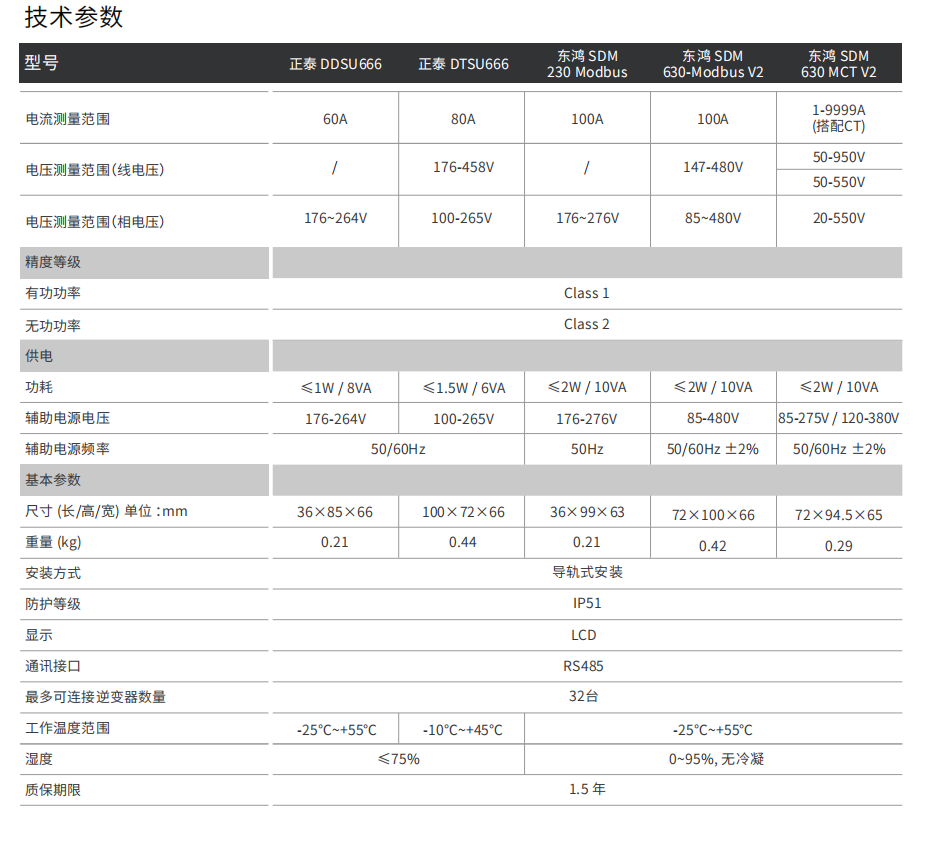Click the Class 2 accuracy value
This screenshot has height=844, width=938.
click(x=586, y=324)
